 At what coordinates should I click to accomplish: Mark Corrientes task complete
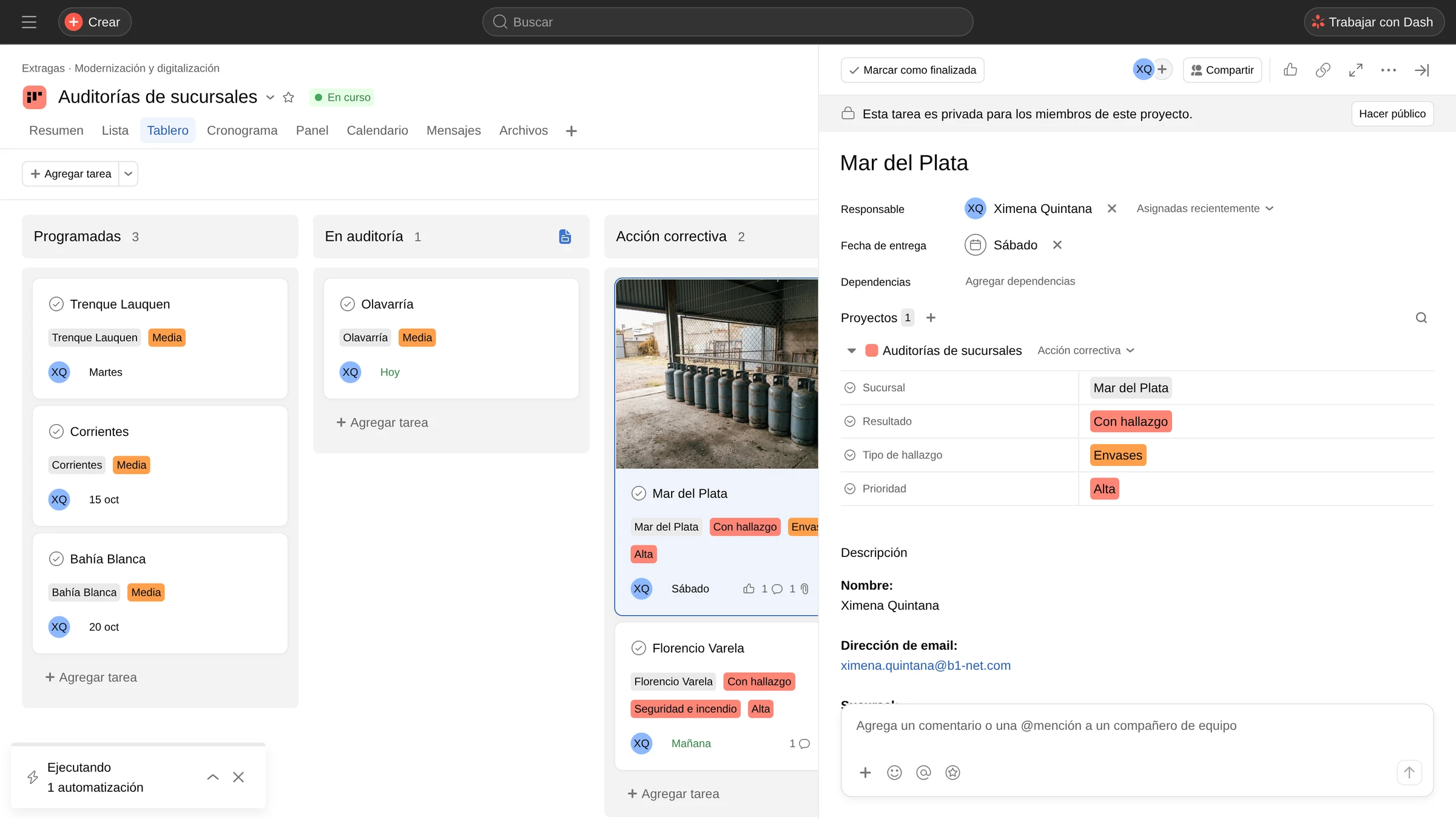point(56,431)
